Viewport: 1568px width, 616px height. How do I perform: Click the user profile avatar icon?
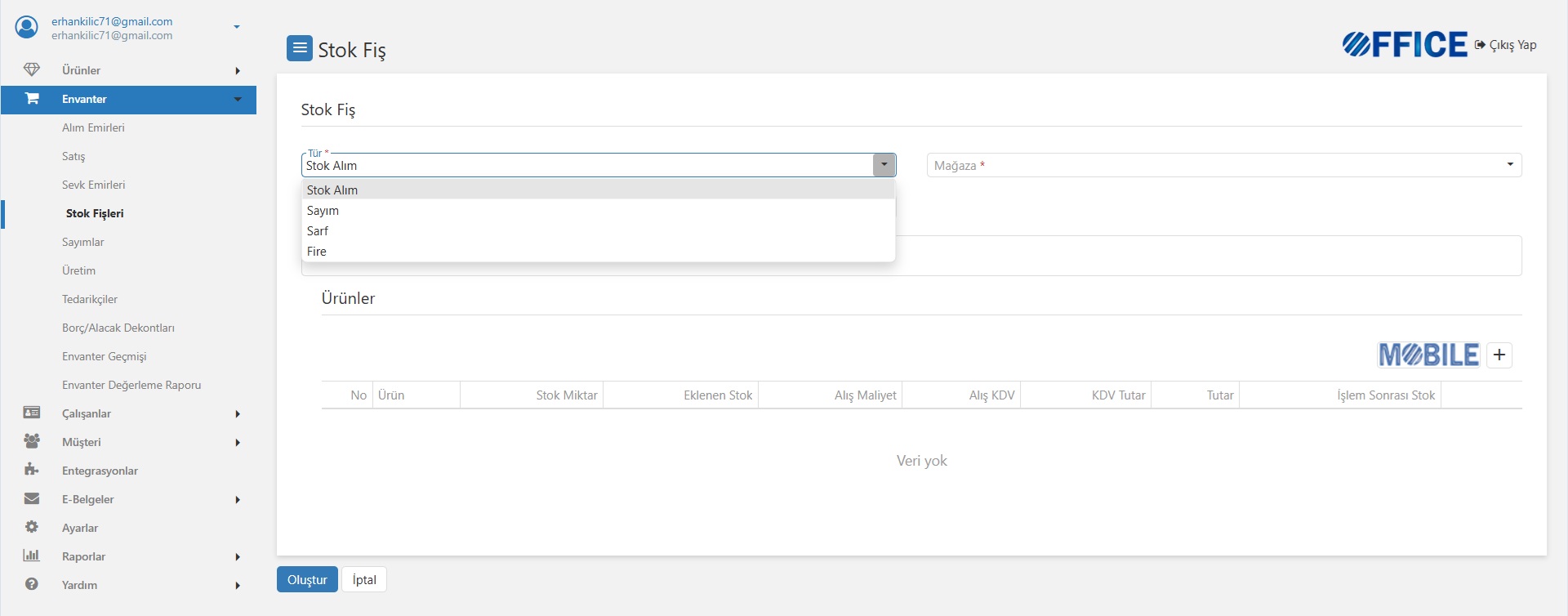point(27,28)
